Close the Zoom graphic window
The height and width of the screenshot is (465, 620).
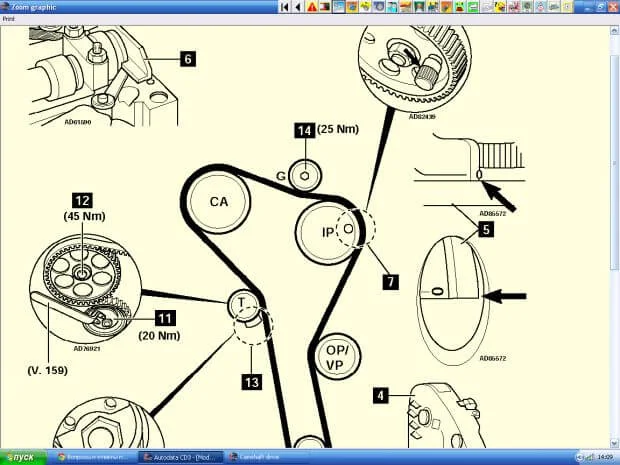click(x=612, y=6)
